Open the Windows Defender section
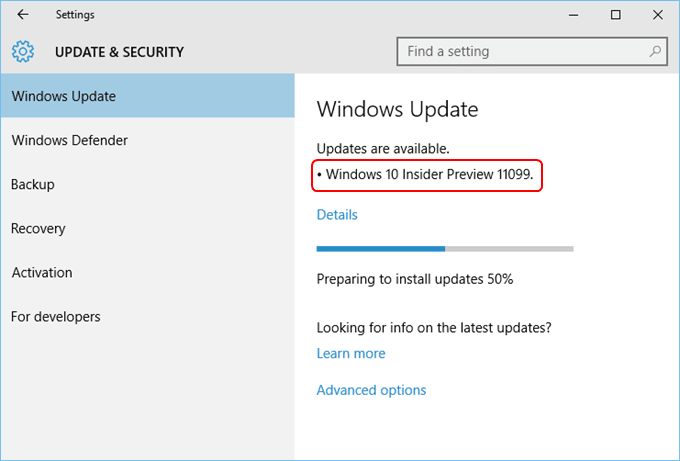Viewport: 680px width, 461px height. coord(147,140)
